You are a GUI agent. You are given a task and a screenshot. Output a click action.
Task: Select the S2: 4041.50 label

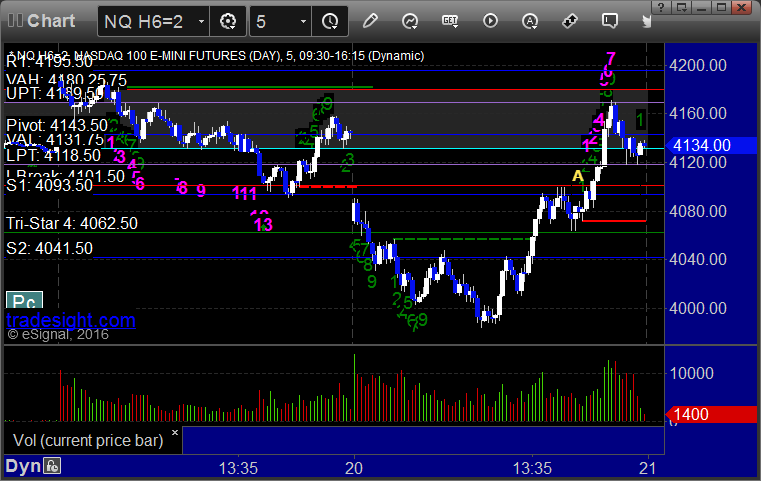pyautogui.click(x=49, y=249)
